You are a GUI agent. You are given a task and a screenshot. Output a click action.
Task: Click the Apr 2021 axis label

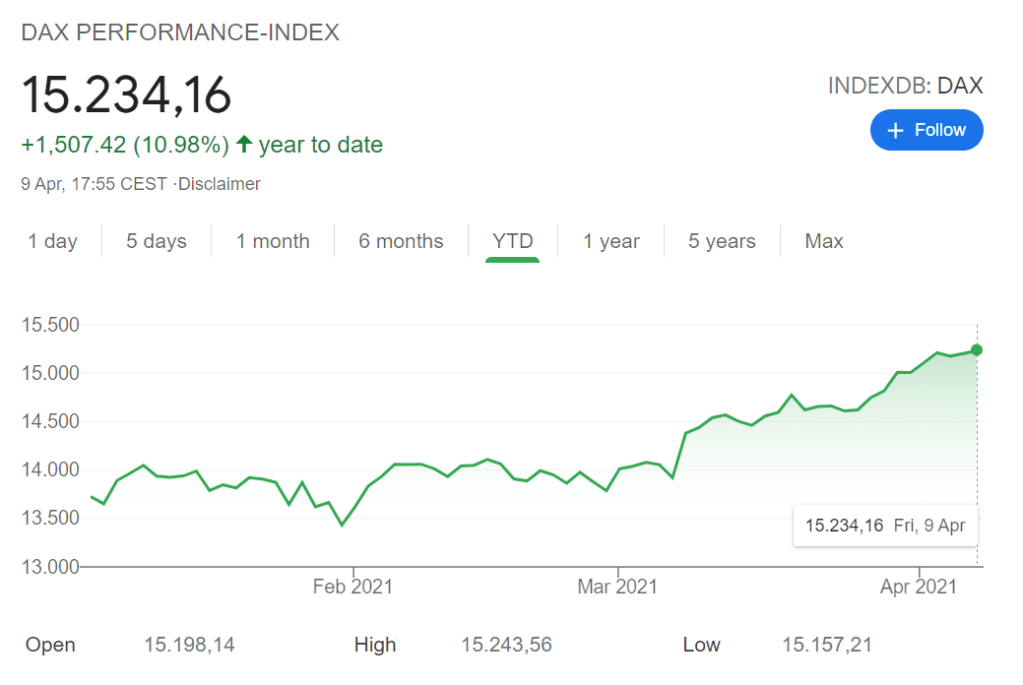pyautogui.click(x=916, y=587)
